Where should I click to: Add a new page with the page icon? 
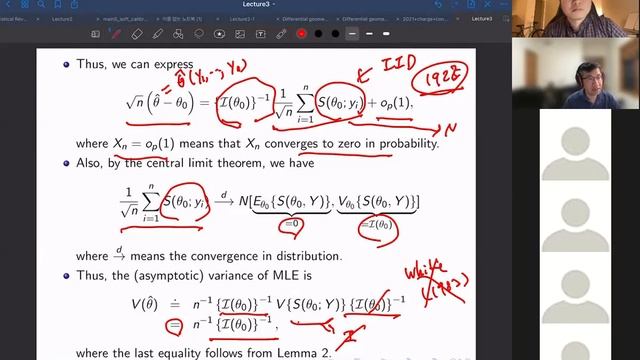471,4
